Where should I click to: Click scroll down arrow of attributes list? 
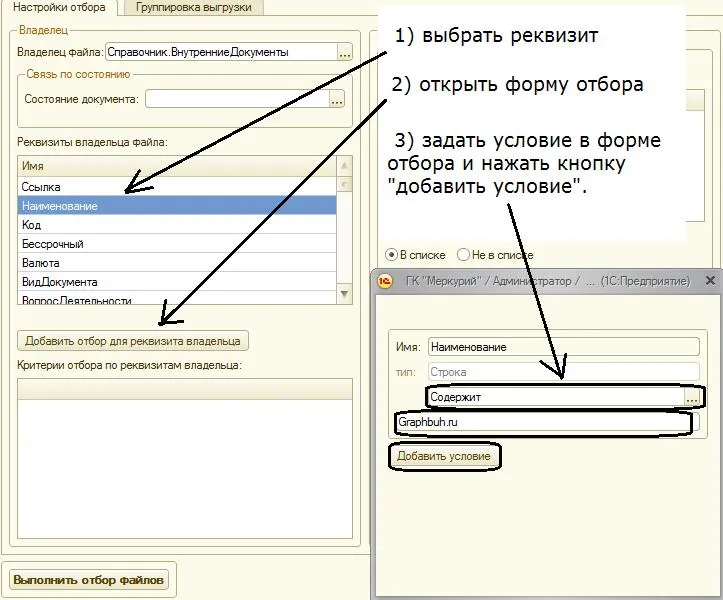pyautogui.click(x=344, y=294)
